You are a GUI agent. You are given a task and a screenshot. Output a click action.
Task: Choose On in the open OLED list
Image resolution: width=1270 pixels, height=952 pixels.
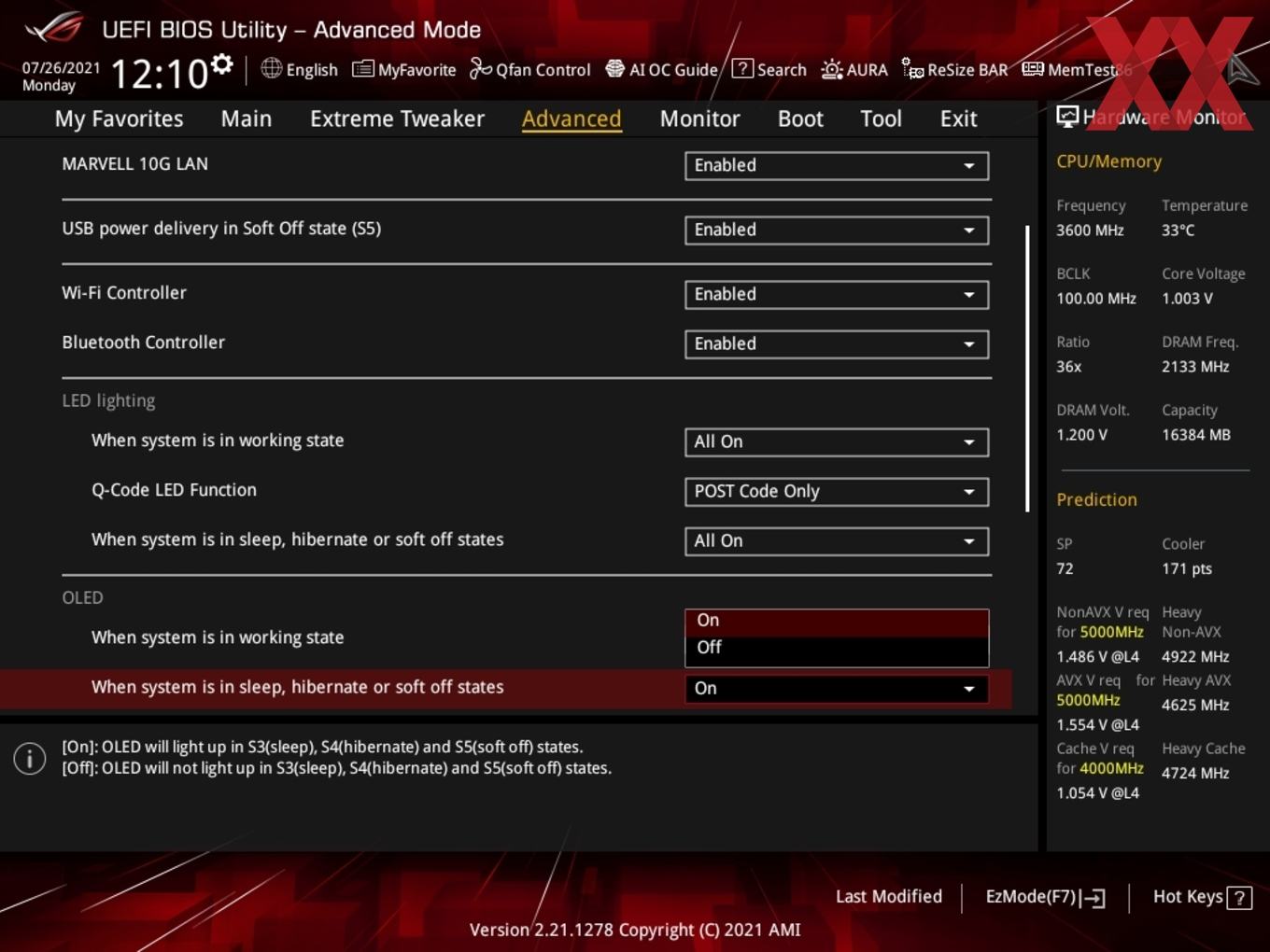837,621
